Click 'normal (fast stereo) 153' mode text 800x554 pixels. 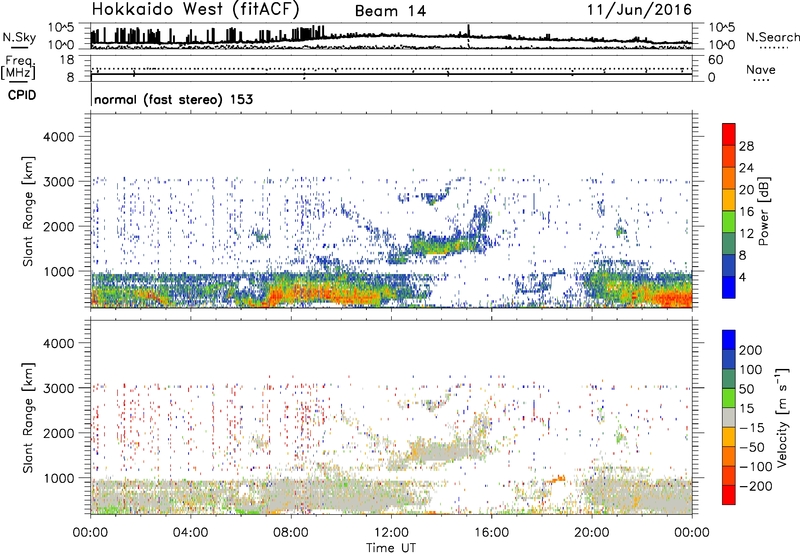pos(173,100)
